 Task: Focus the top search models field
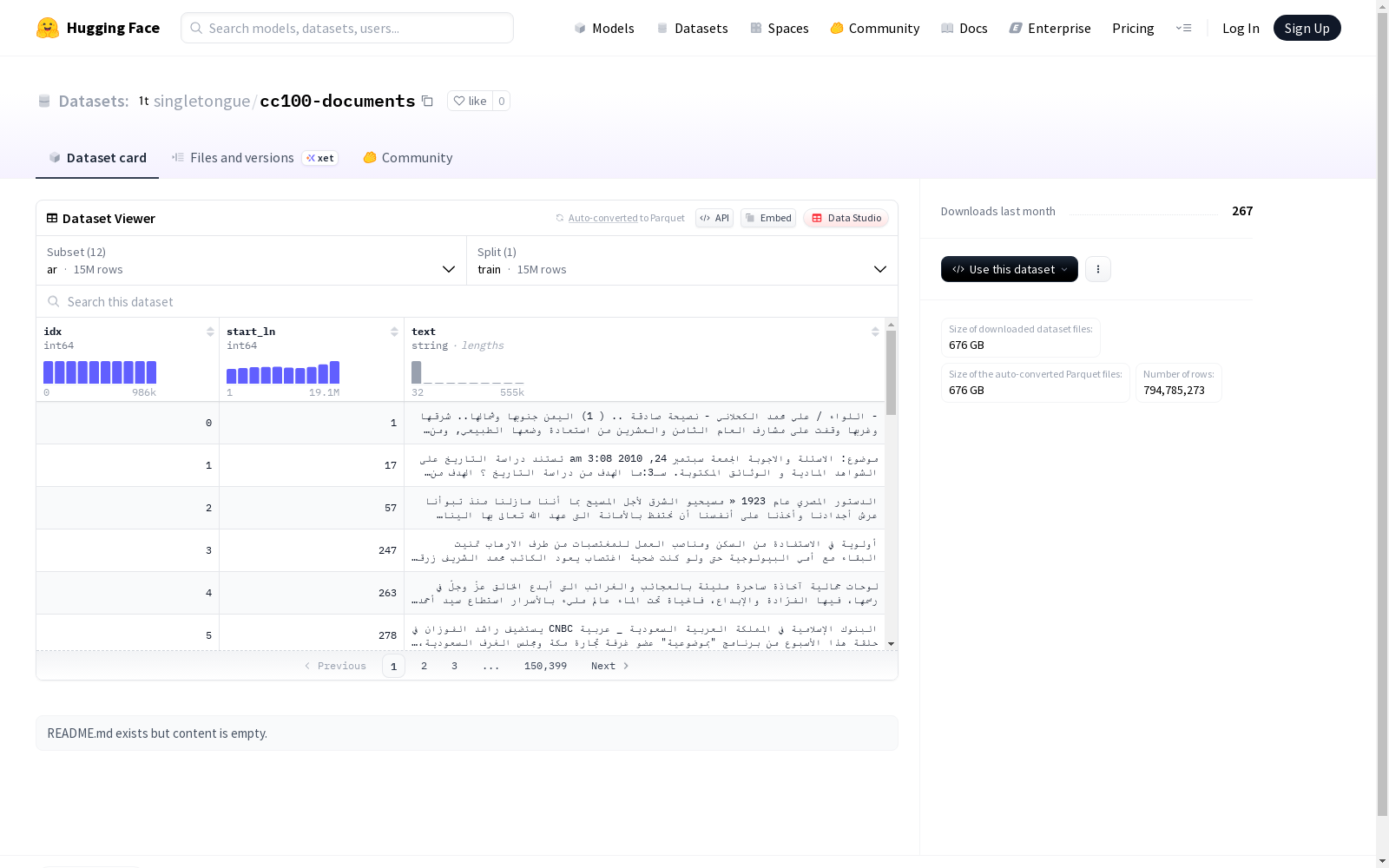click(x=347, y=28)
